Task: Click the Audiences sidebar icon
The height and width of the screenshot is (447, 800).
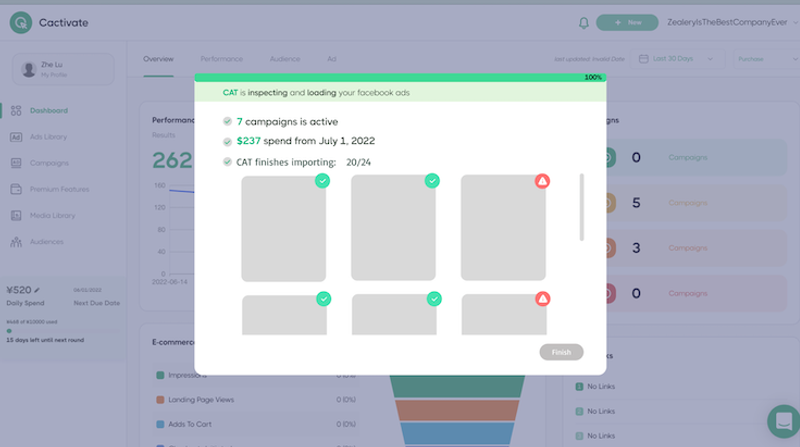Action: (x=16, y=241)
